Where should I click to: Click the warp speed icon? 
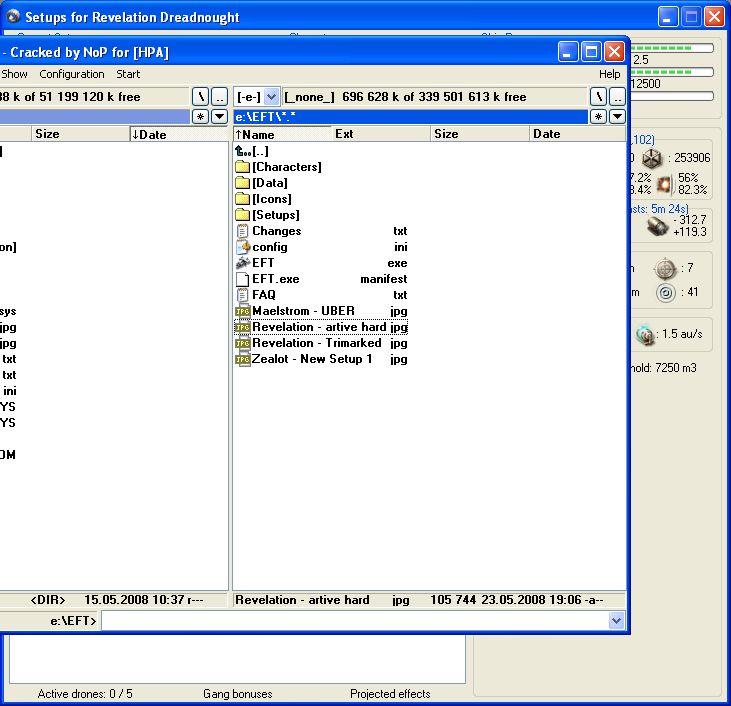tap(646, 333)
